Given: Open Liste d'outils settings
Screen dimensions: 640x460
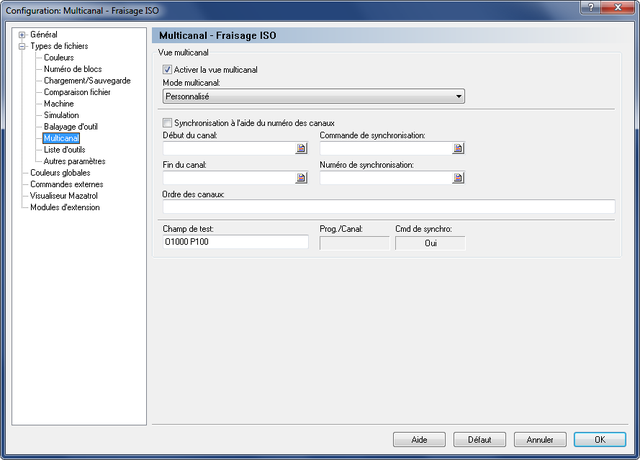Looking at the screenshot, I should click(x=64, y=149).
